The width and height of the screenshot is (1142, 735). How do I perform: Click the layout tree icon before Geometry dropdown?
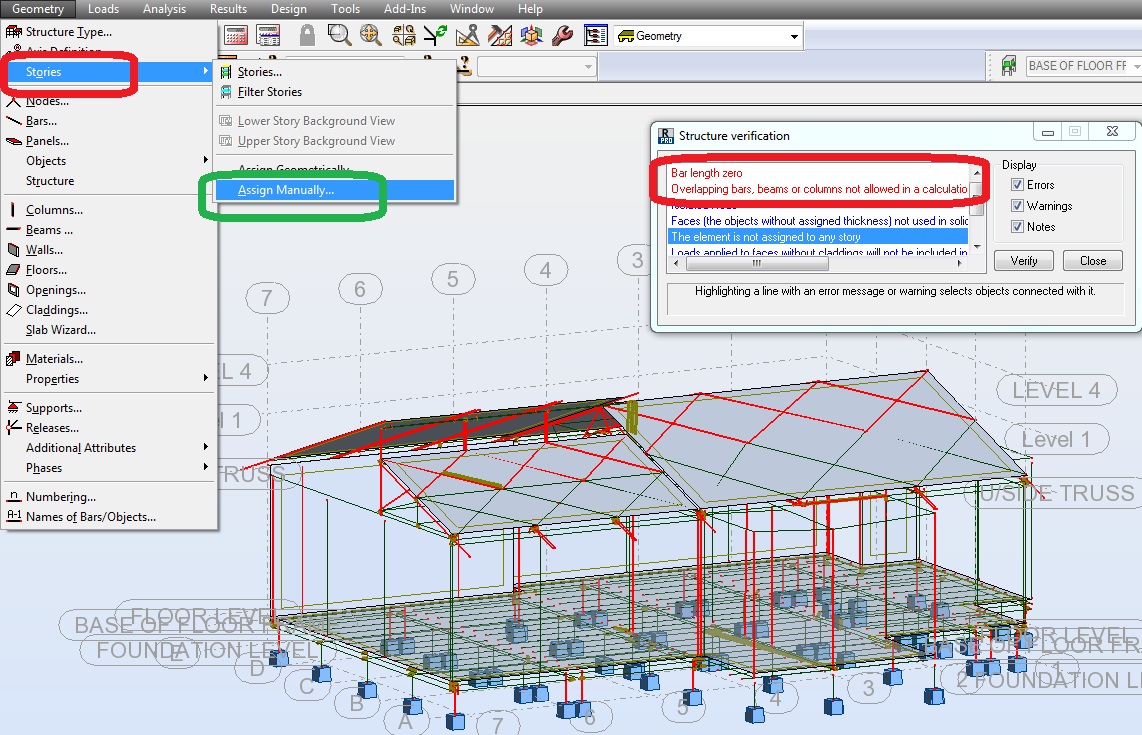(x=596, y=35)
